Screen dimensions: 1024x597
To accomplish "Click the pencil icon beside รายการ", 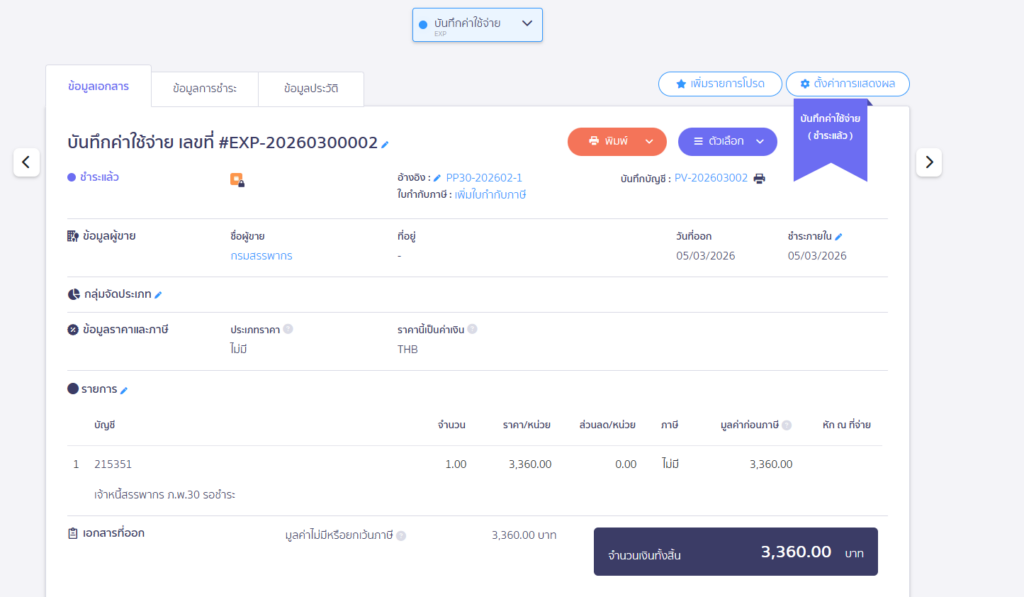I will click(124, 390).
